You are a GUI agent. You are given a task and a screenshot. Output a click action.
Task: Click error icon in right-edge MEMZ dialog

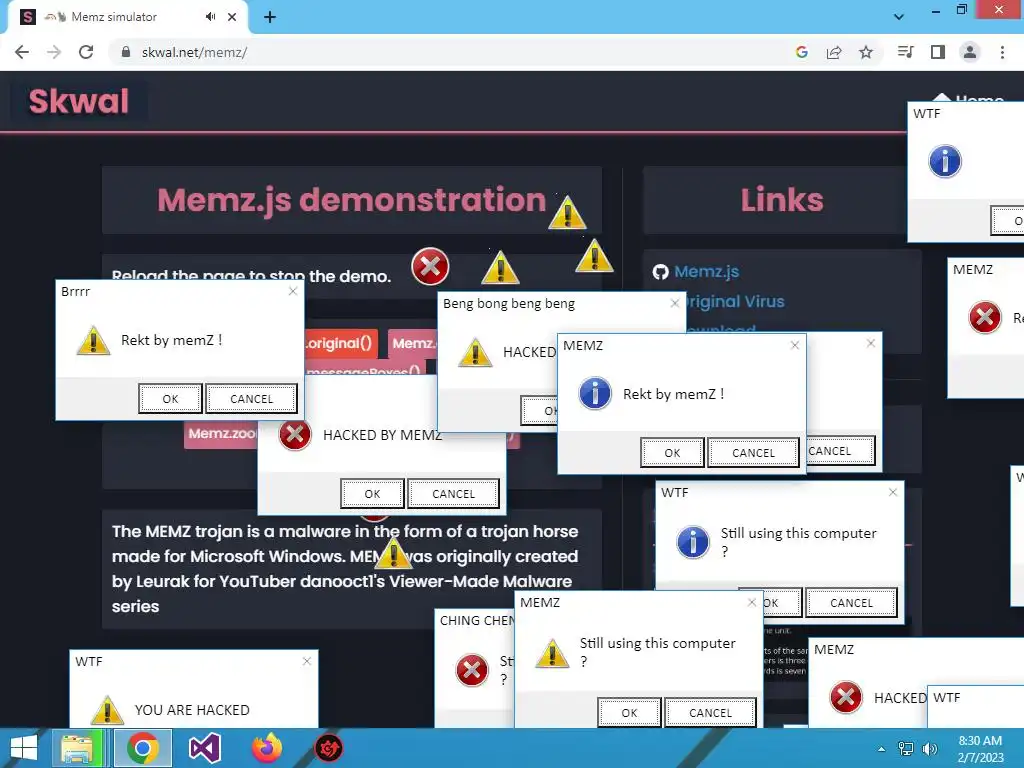tap(985, 317)
